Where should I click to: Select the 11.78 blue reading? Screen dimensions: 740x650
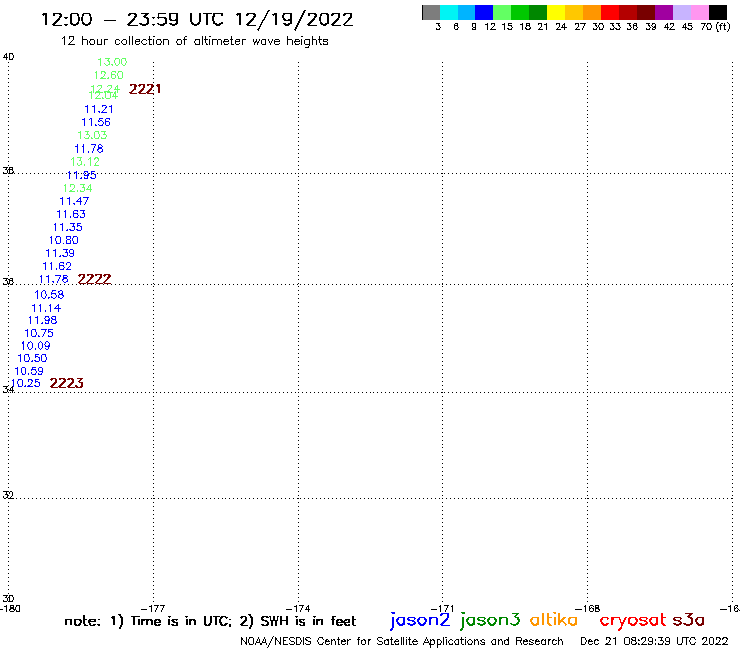click(x=89, y=149)
